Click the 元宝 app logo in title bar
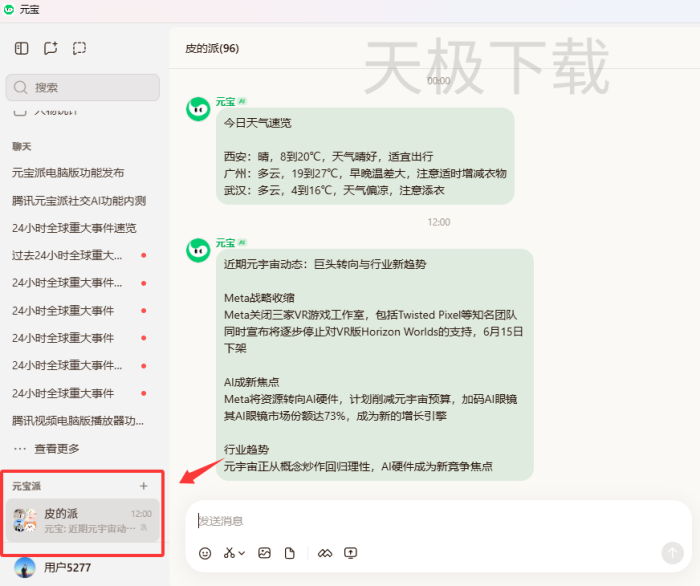Image resolution: width=700 pixels, height=586 pixels. 9,9
